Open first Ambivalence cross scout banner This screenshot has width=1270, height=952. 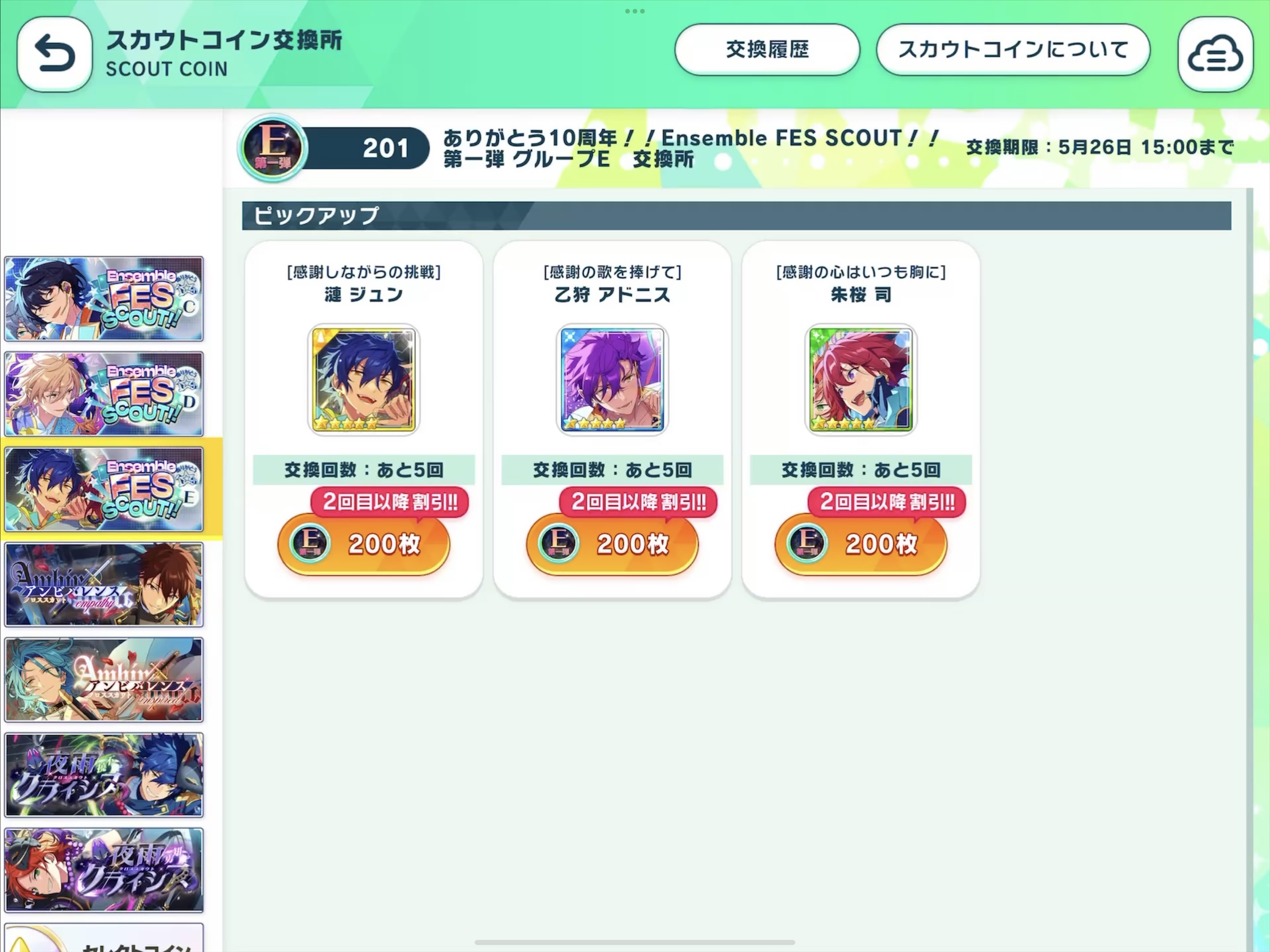[104, 585]
